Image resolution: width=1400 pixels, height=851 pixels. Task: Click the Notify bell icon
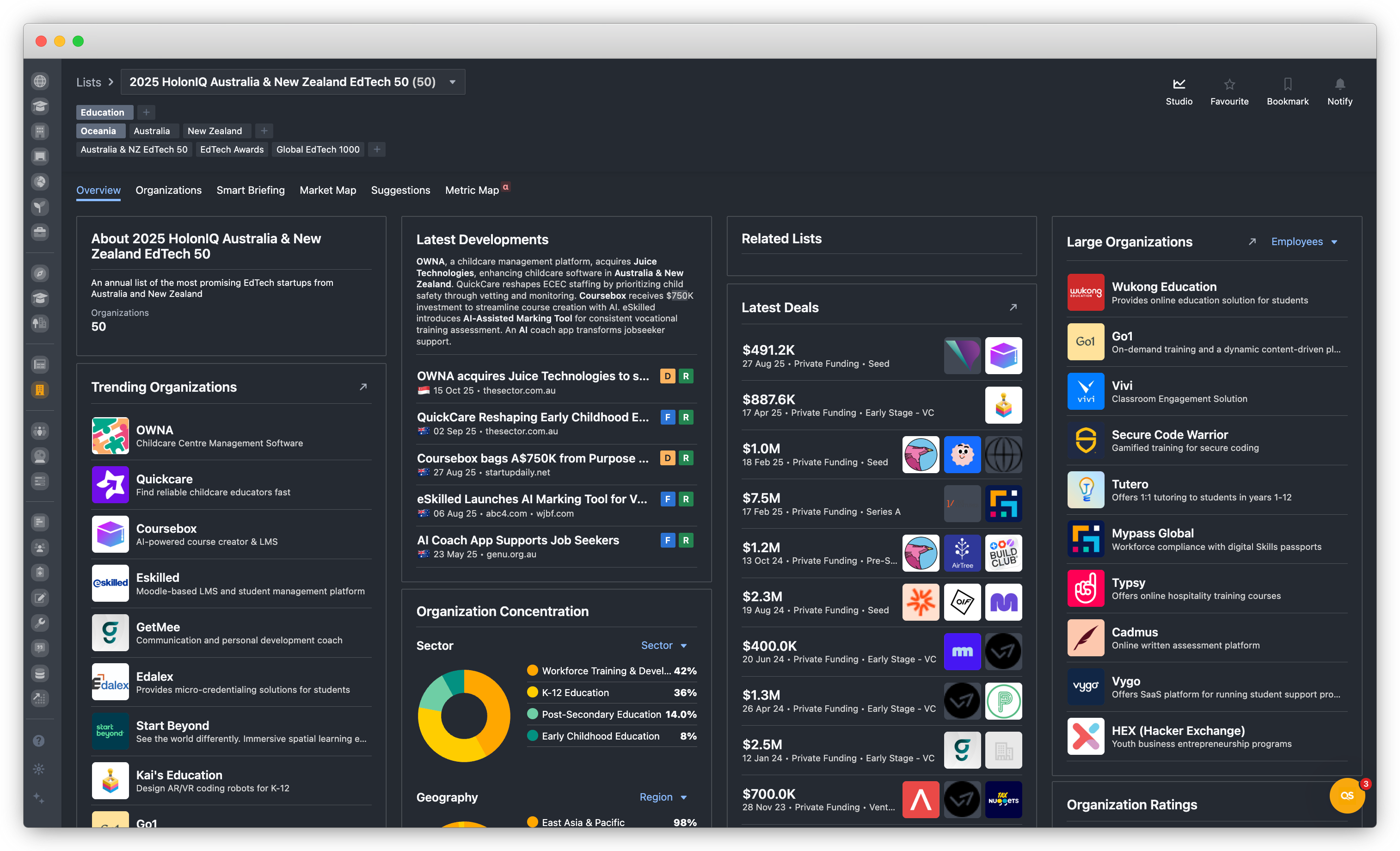pyautogui.click(x=1339, y=84)
